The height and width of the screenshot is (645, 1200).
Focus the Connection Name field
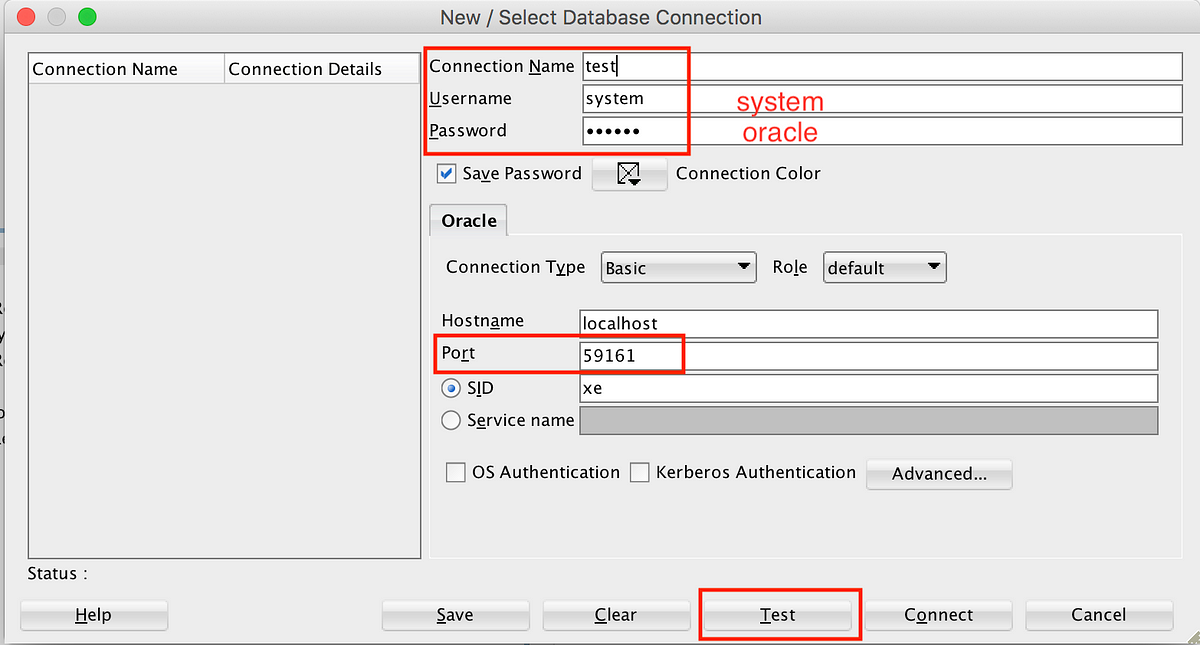coord(882,66)
